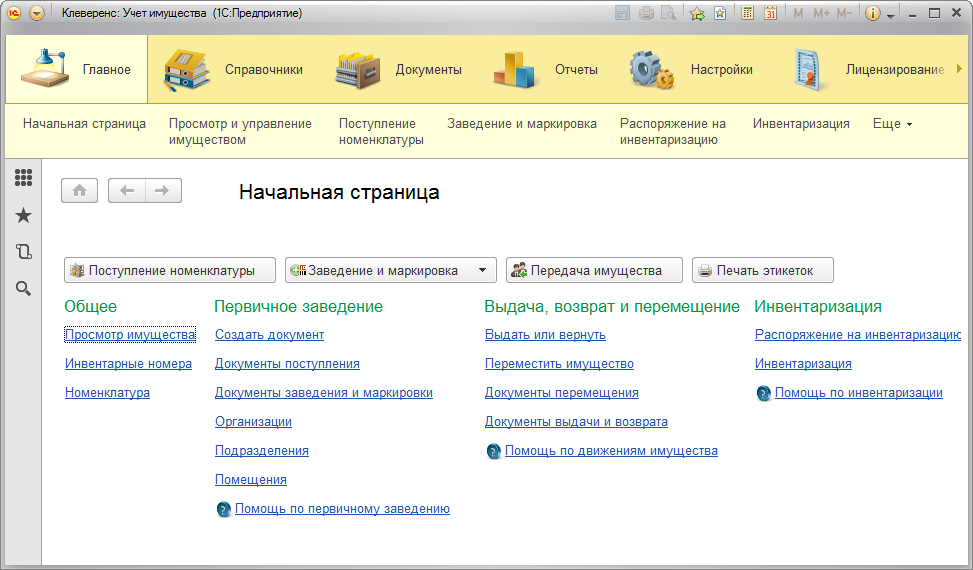973x570 pixels.
Task: Click the Печать этикеток button
Action: click(763, 270)
